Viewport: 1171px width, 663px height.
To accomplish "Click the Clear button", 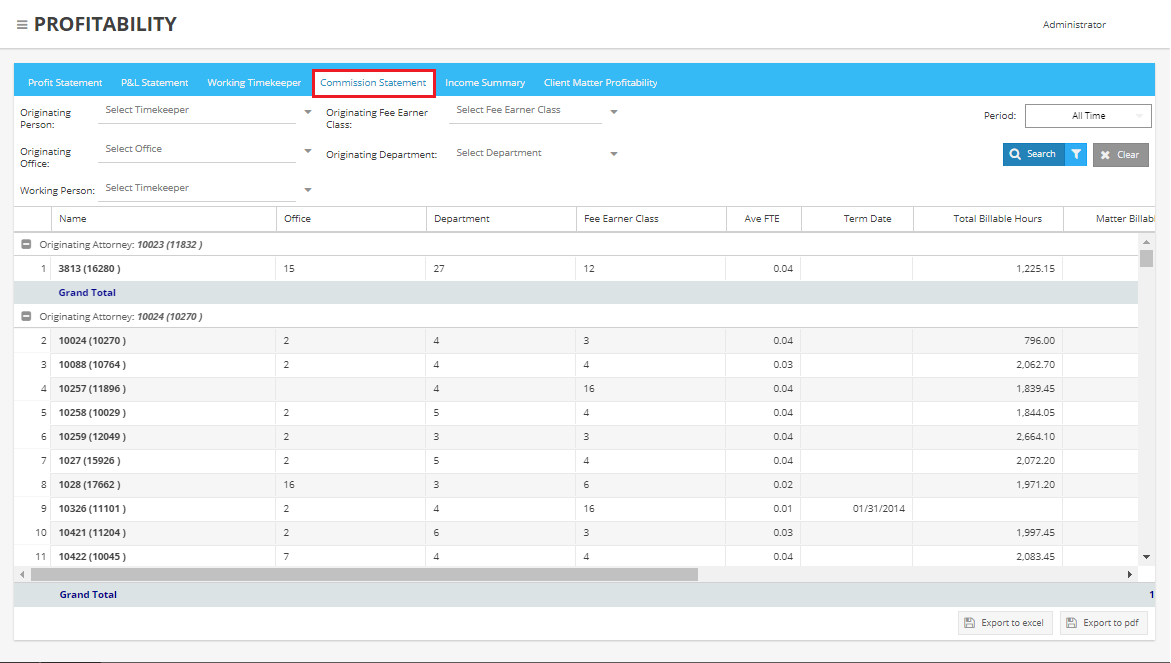I will pyautogui.click(x=1120, y=155).
